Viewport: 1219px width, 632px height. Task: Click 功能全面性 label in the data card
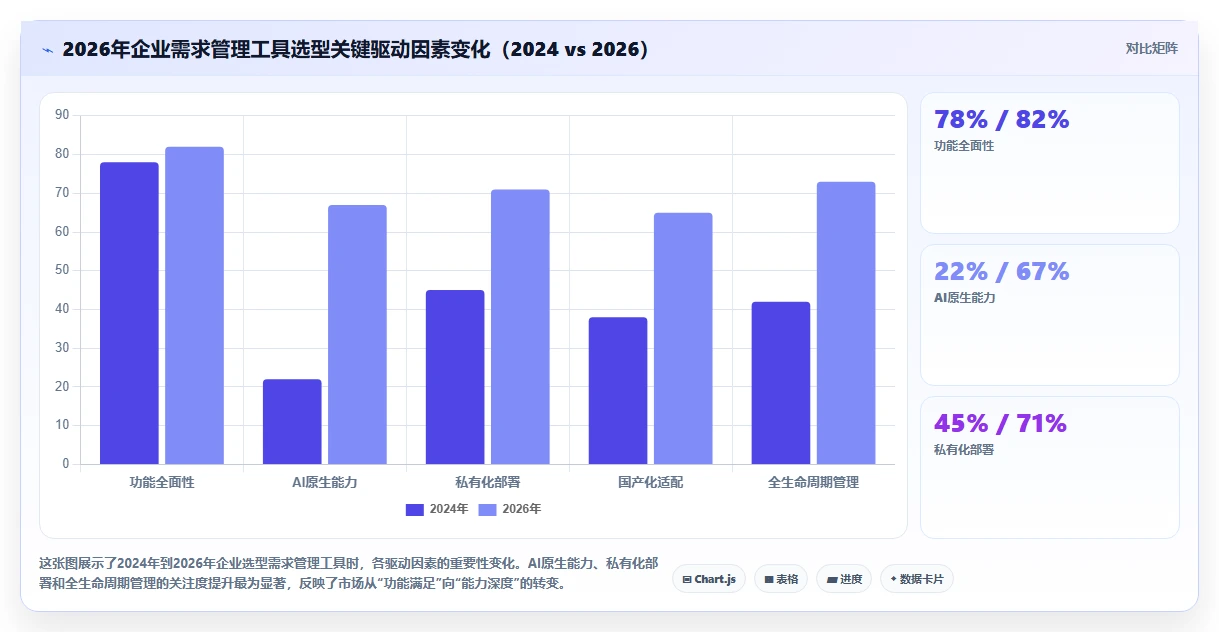964,146
